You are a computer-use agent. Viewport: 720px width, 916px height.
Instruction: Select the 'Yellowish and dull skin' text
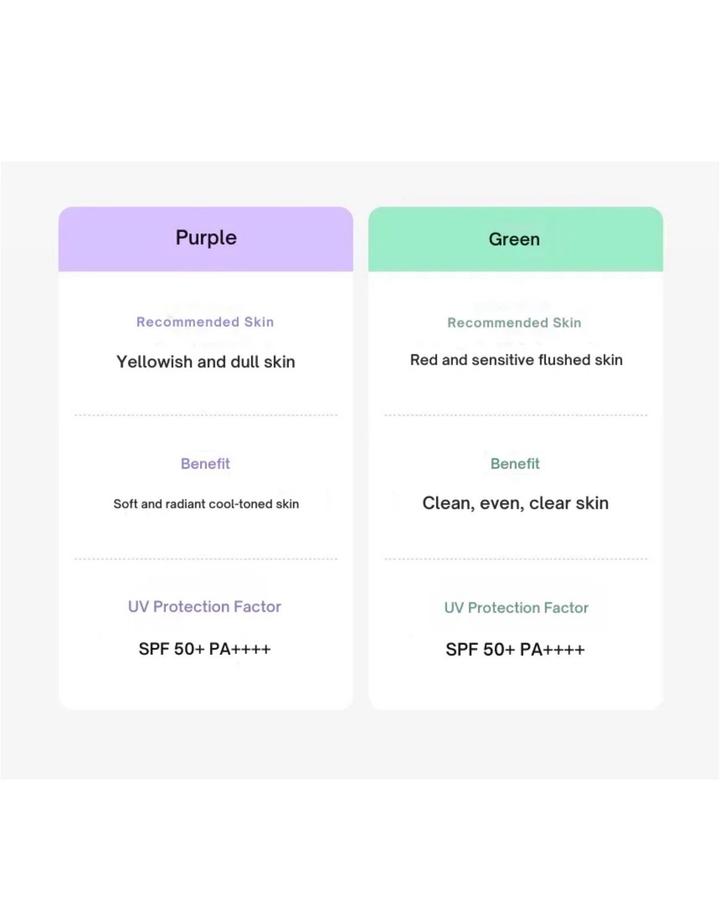pos(206,362)
